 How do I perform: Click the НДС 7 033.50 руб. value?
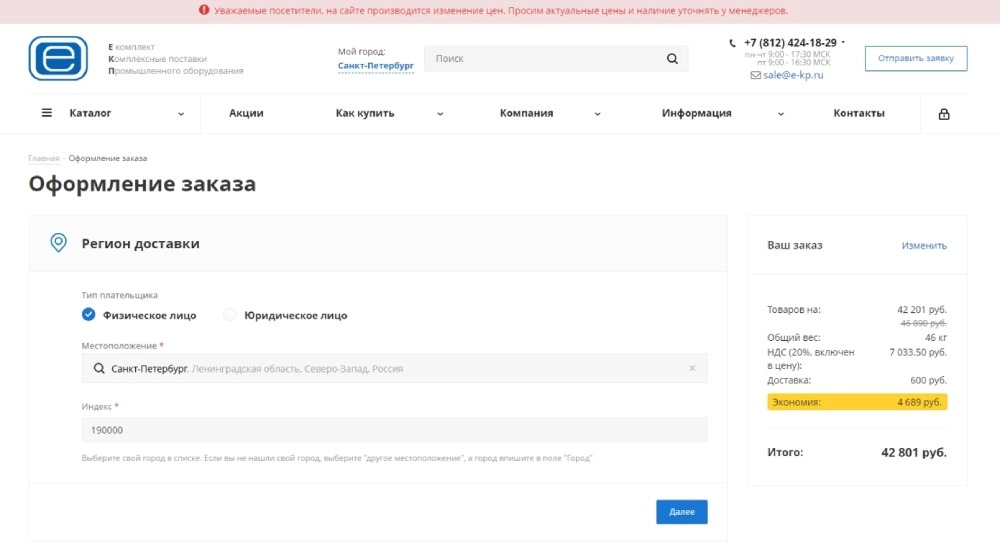918,352
